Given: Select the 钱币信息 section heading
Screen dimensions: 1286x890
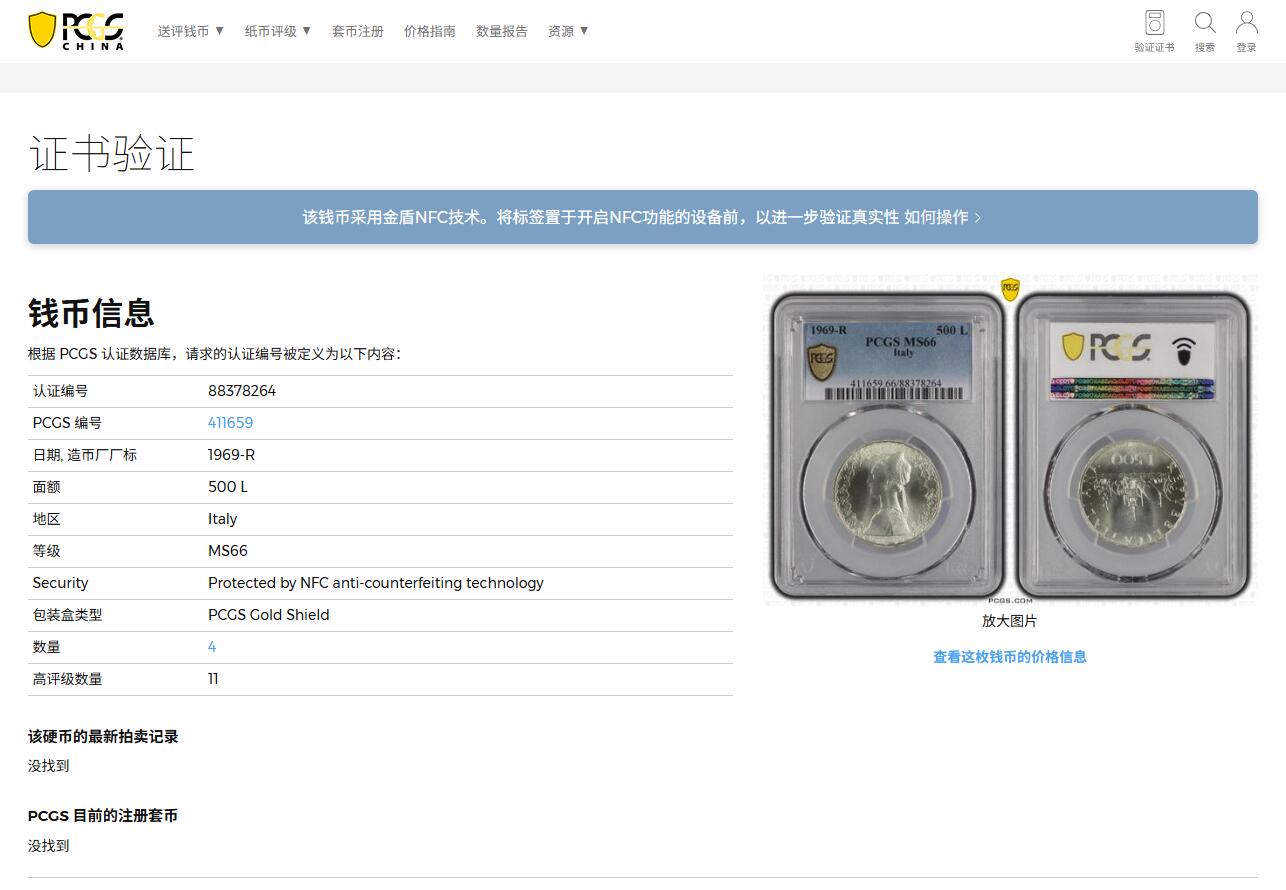Looking at the screenshot, I should pyautogui.click(x=91, y=313).
